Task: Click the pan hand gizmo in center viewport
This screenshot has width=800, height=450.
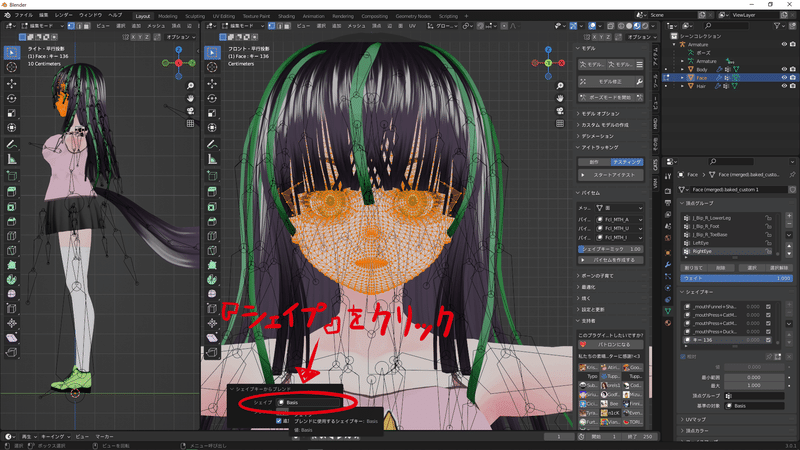Action: (560, 98)
